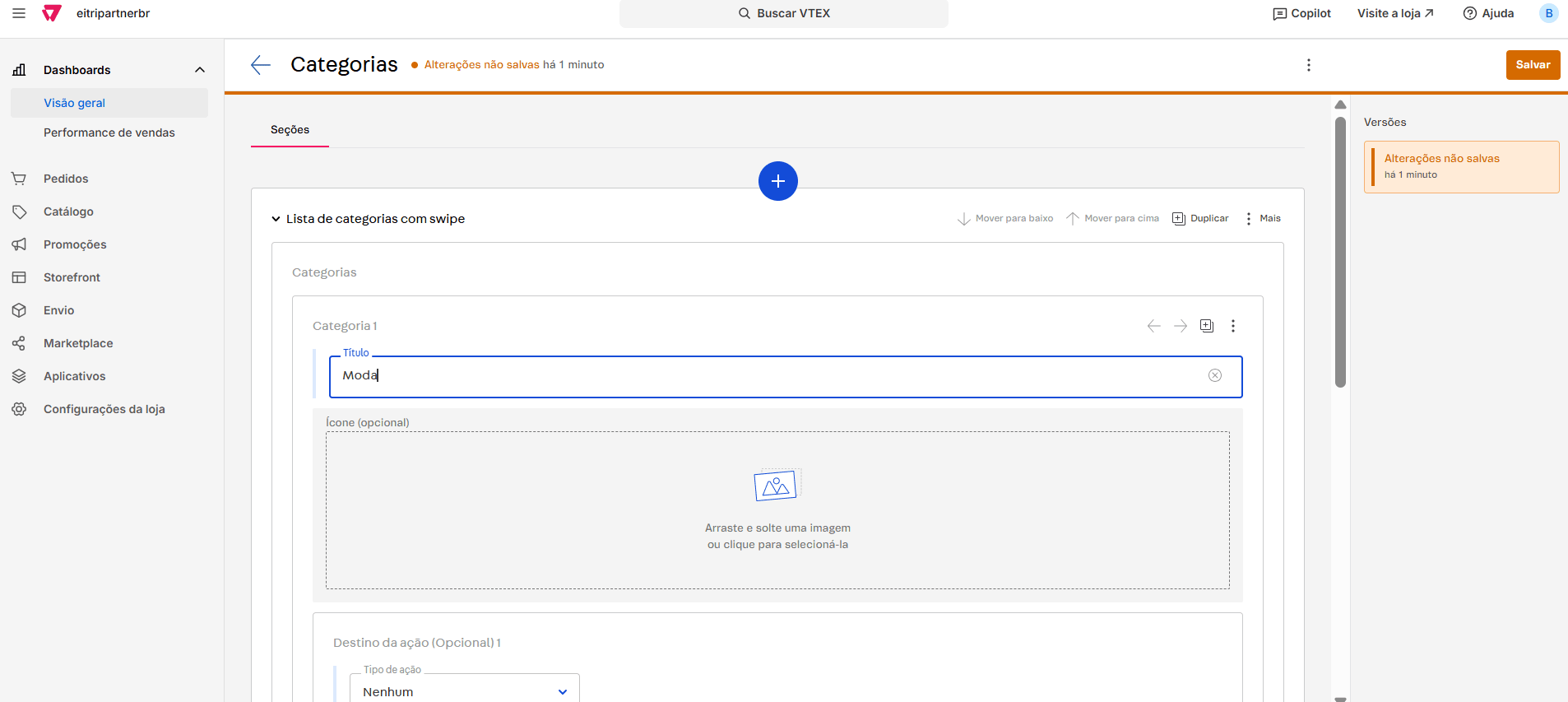Collapse the Dashboards sidebar group
Screen dimensions: 1568x702
click(199, 70)
